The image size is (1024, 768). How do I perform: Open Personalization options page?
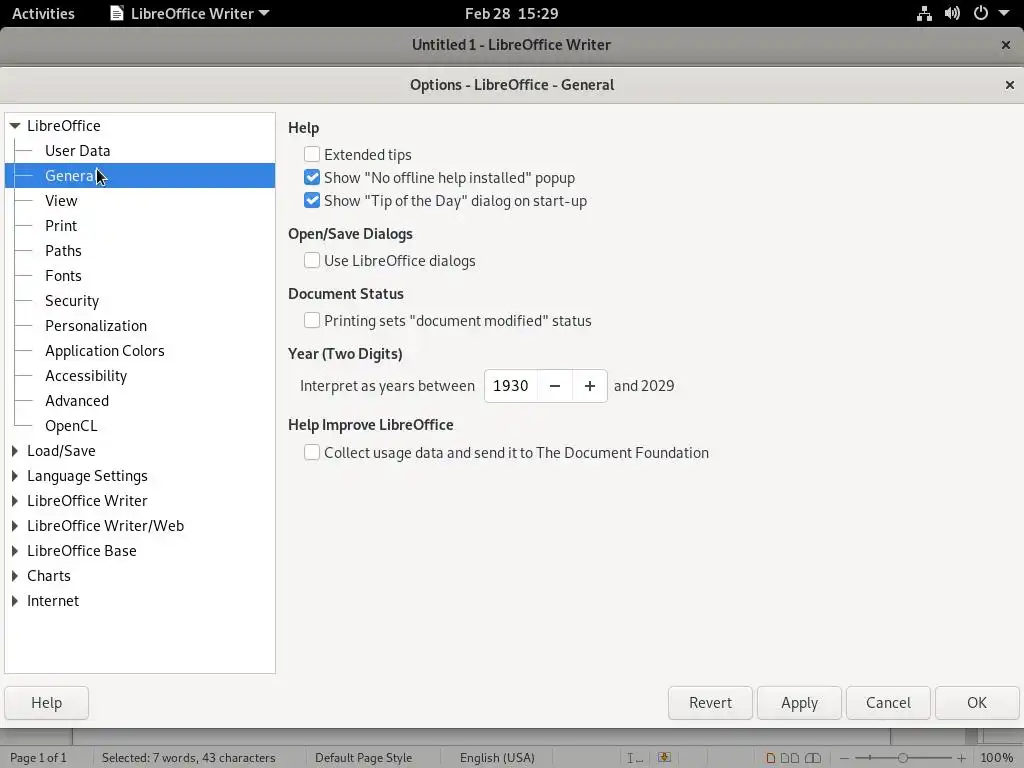[96, 326]
